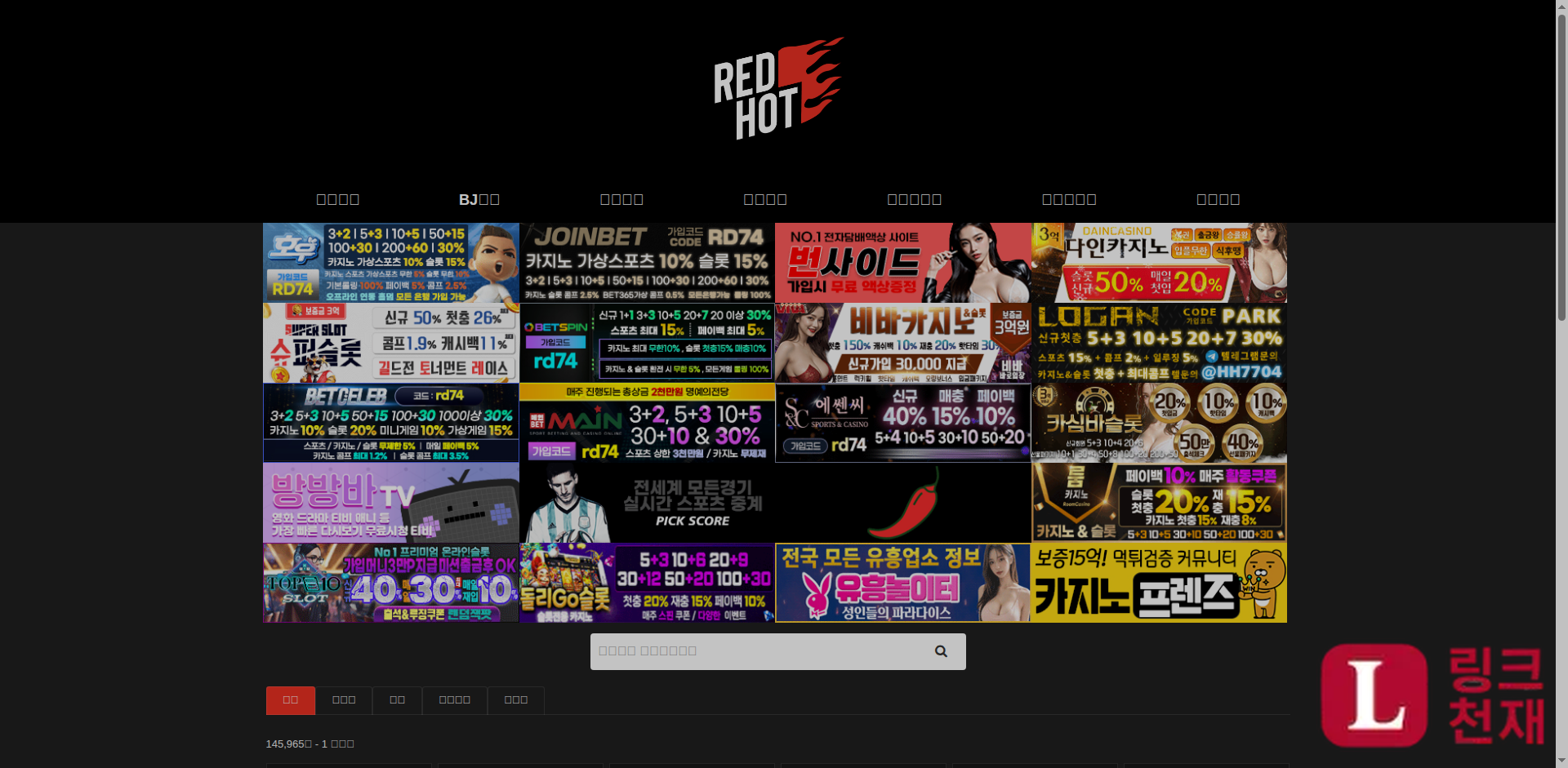Image resolution: width=1568 pixels, height=768 pixels.
Task: Open the DAINCASINO 다인카지노 banner
Action: click(x=1159, y=263)
